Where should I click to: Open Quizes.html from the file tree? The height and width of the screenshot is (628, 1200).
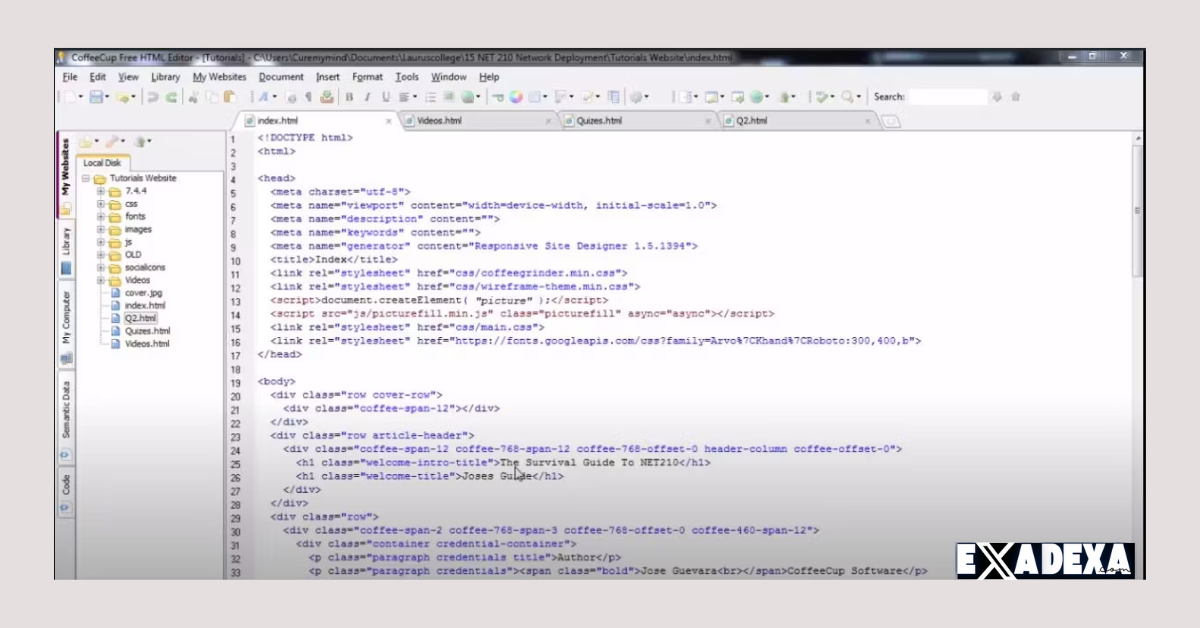[150, 331]
